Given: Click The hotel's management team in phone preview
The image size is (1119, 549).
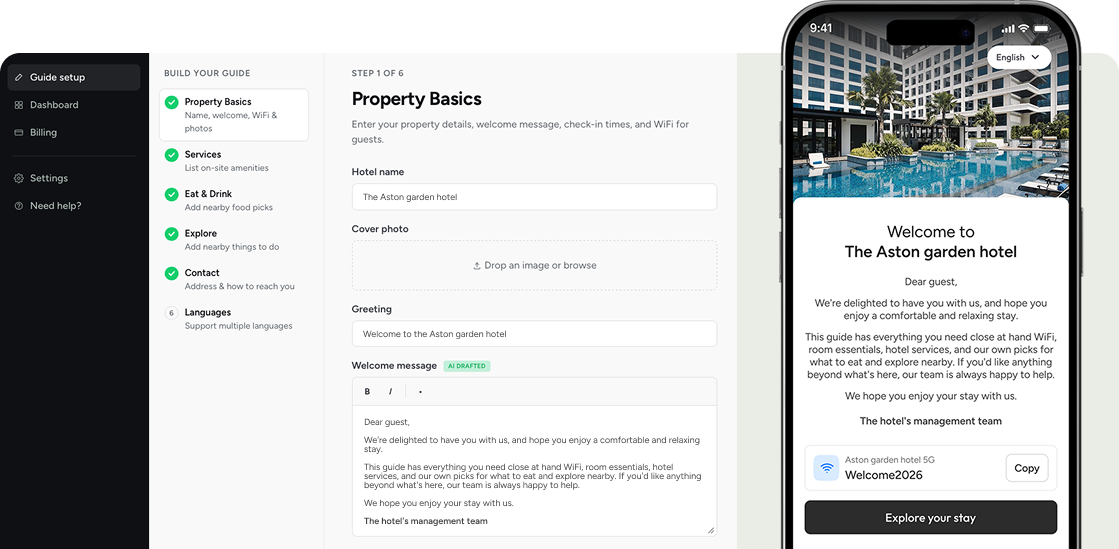Looking at the screenshot, I should [x=931, y=421].
